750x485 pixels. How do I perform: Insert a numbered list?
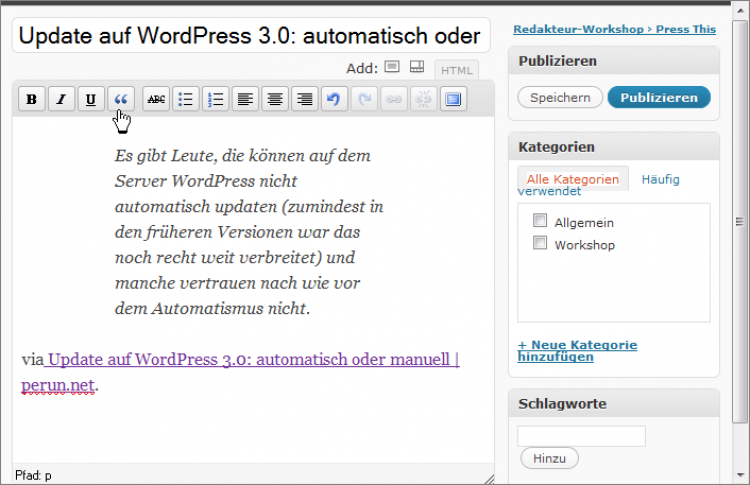click(215, 99)
